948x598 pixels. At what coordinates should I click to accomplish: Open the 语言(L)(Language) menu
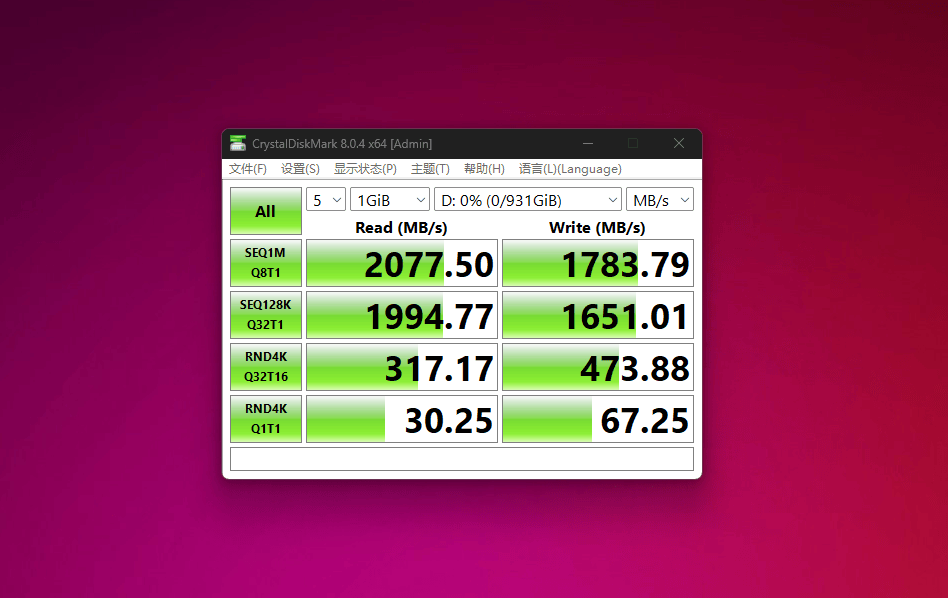pyautogui.click(x=570, y=169)
